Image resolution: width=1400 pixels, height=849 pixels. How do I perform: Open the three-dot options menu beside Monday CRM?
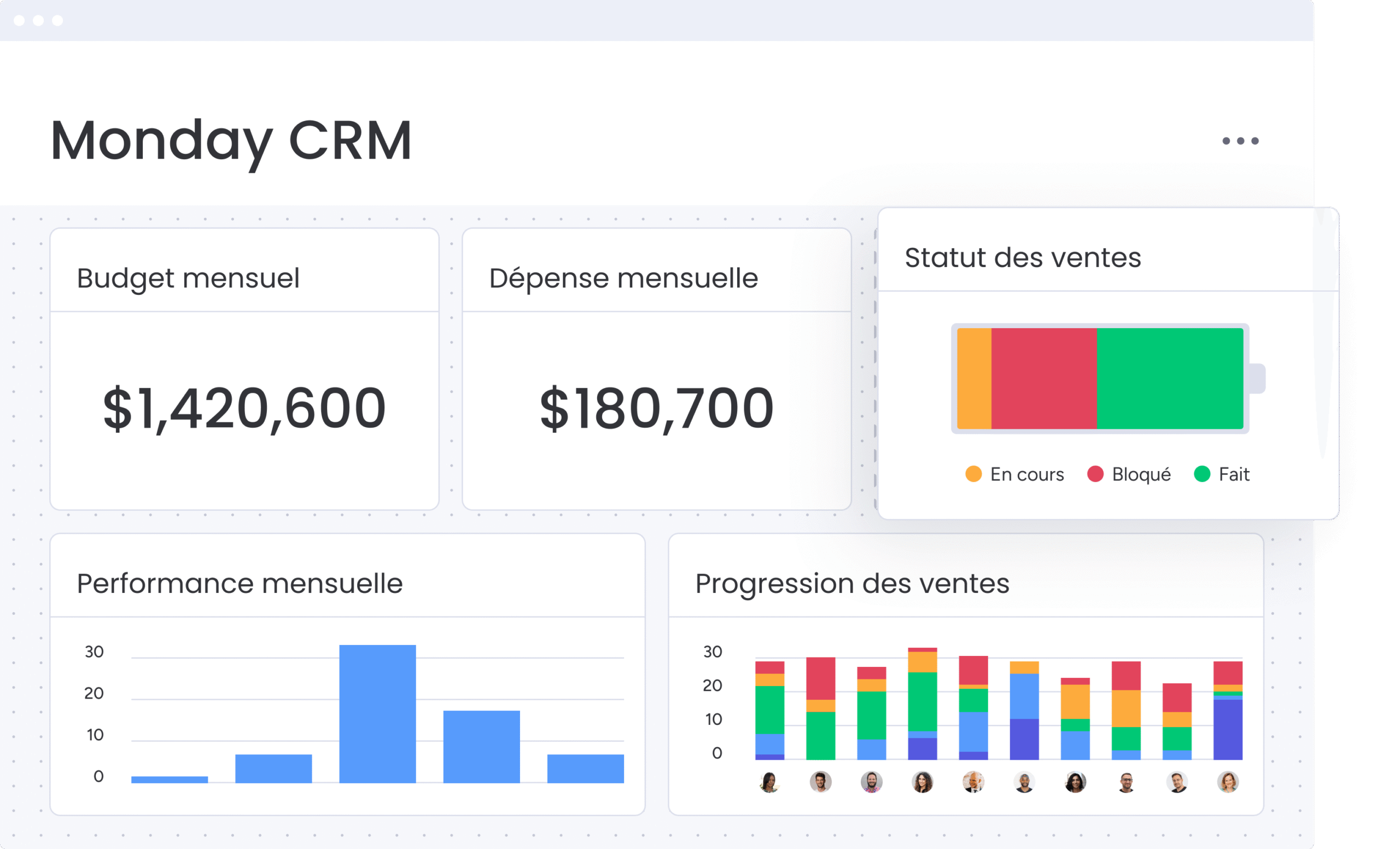click(x=1240, y=141)
